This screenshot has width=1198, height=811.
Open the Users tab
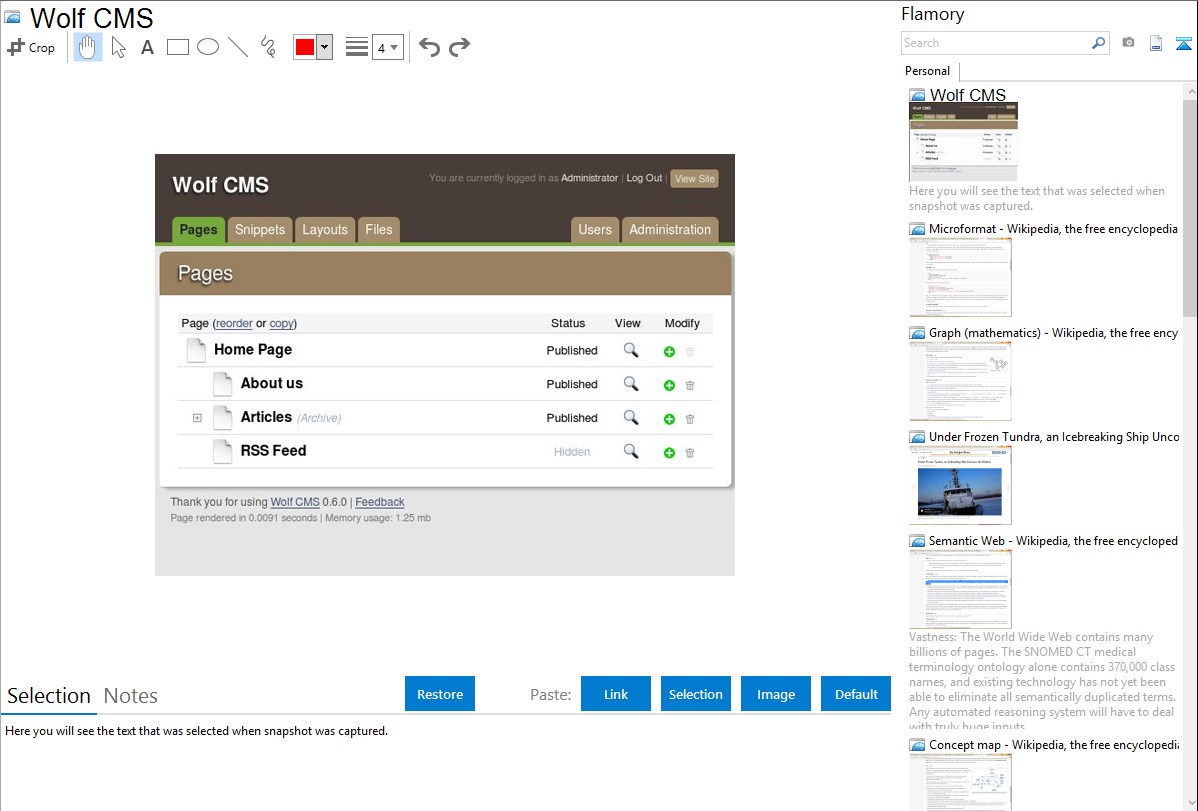594,229
